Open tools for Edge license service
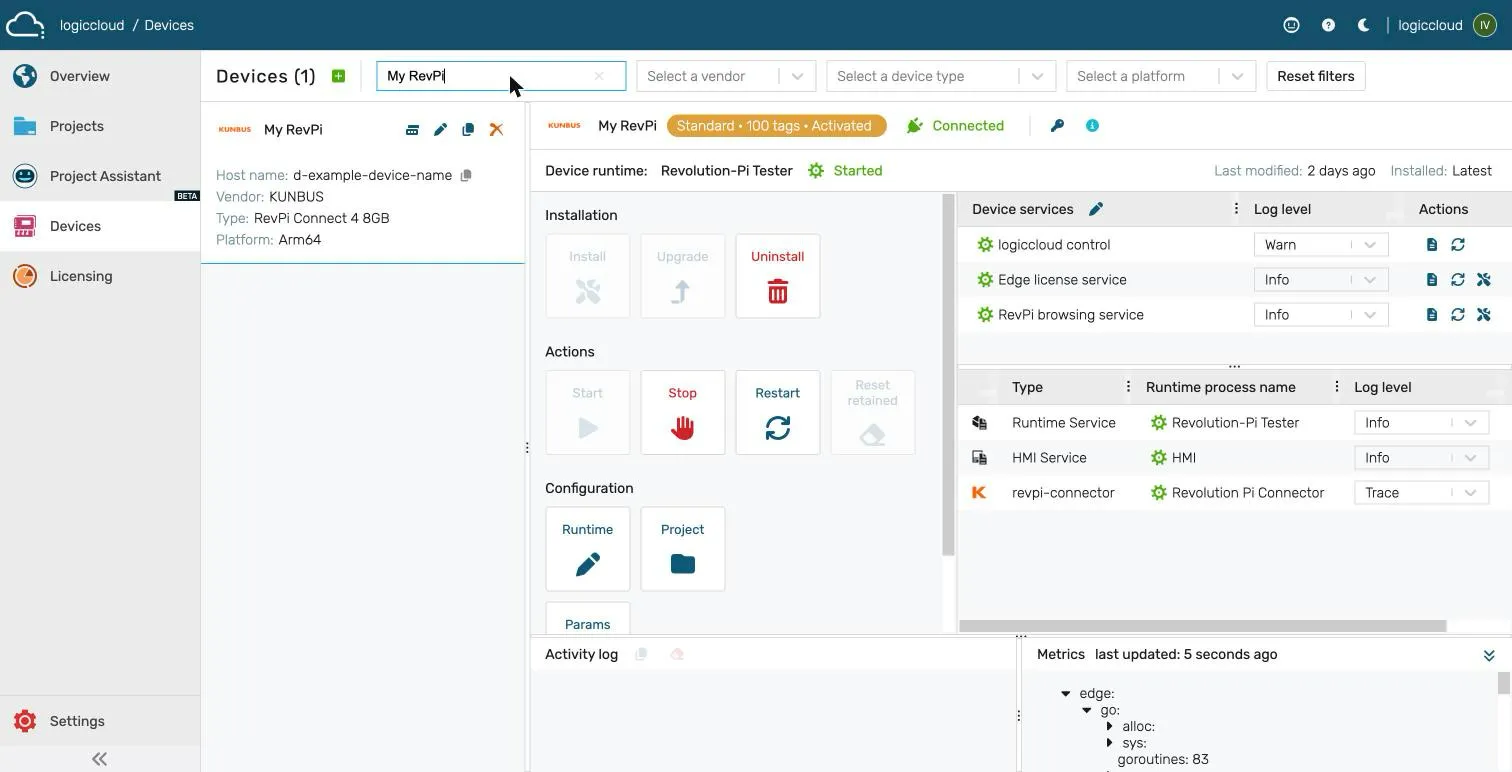1512x772 pixels. point(1484,280)
